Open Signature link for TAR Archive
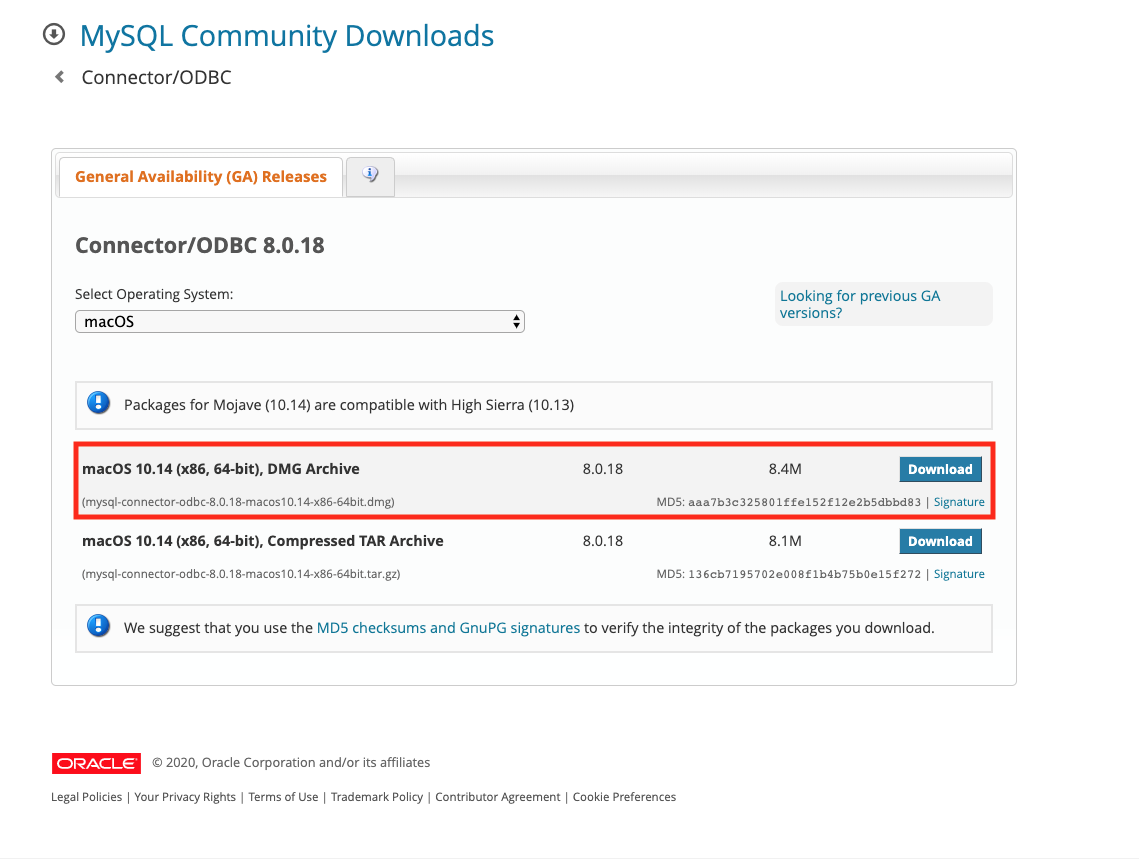Screen dimensions: 1139x859 [959, 574]
